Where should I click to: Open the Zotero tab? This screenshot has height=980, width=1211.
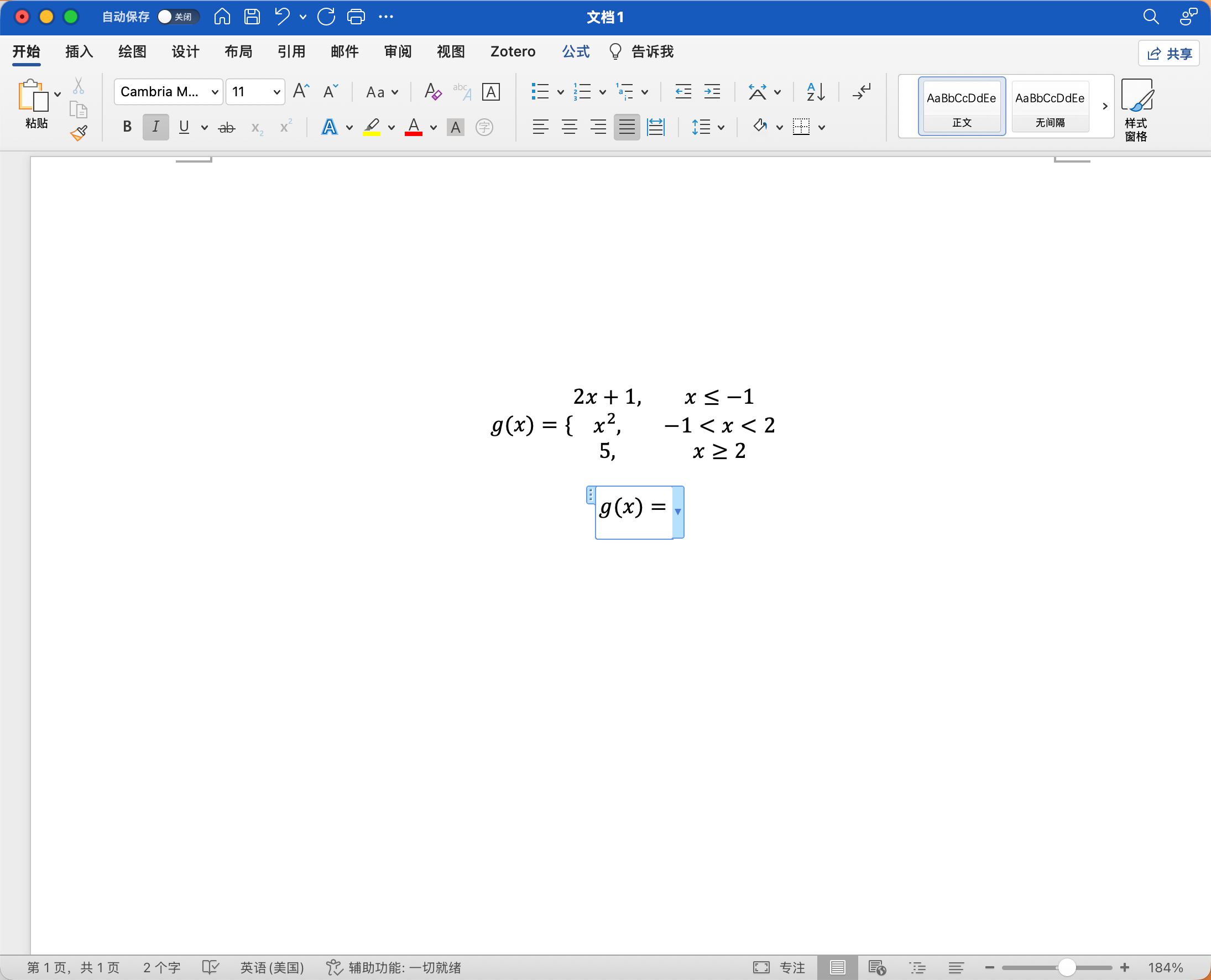(513, 51)
